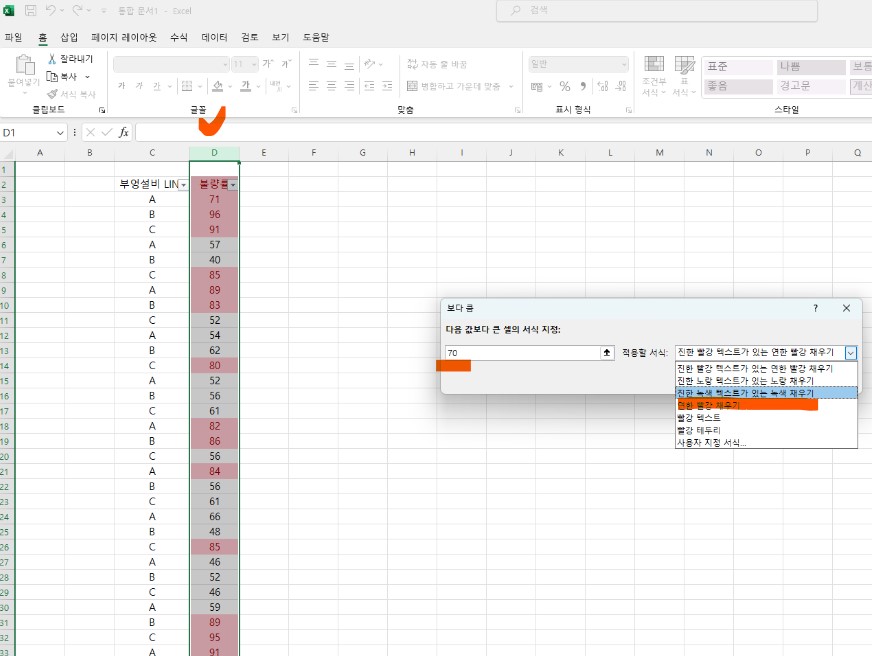Screen dimensions: 872x656
Task: Open the 부영설비 LIN column filter arrow
Action: [184, 184]
